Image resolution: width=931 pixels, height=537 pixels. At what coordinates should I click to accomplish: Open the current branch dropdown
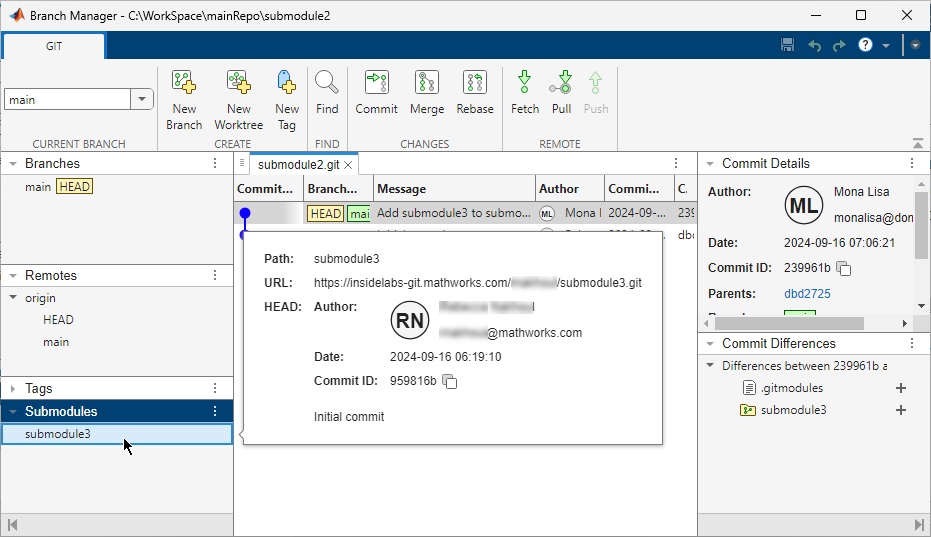click(141, 99)
